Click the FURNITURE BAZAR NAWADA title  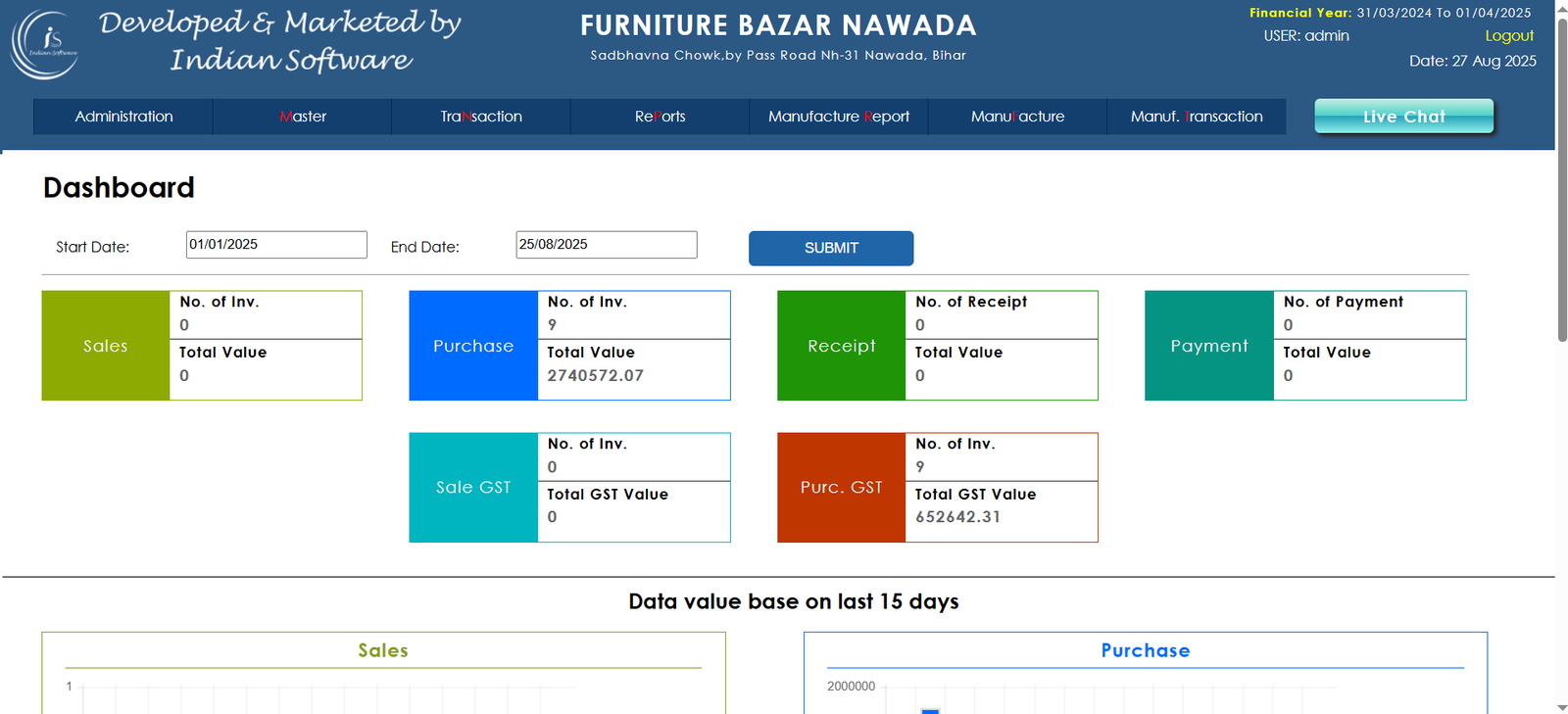[x=778, y=25]
